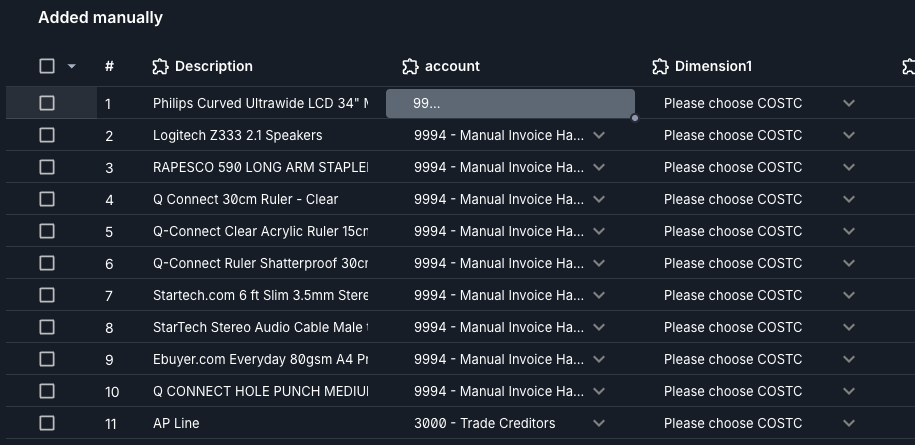
Task: Open the header checkbox selection arrow
Action: click(71, 67)
